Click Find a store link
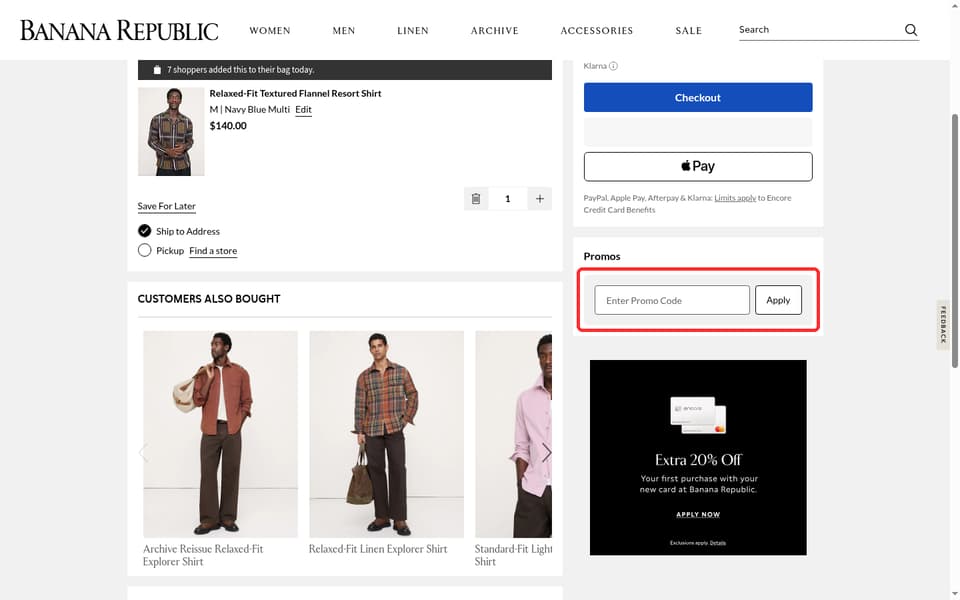The width and height of the screenshot is (960, 600). click(213, 250)
